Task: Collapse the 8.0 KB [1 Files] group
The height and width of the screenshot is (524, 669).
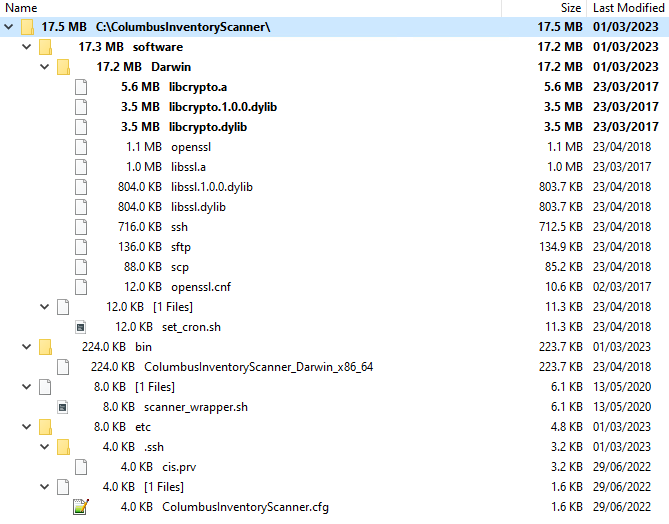Action: click(x=26, y=387)
